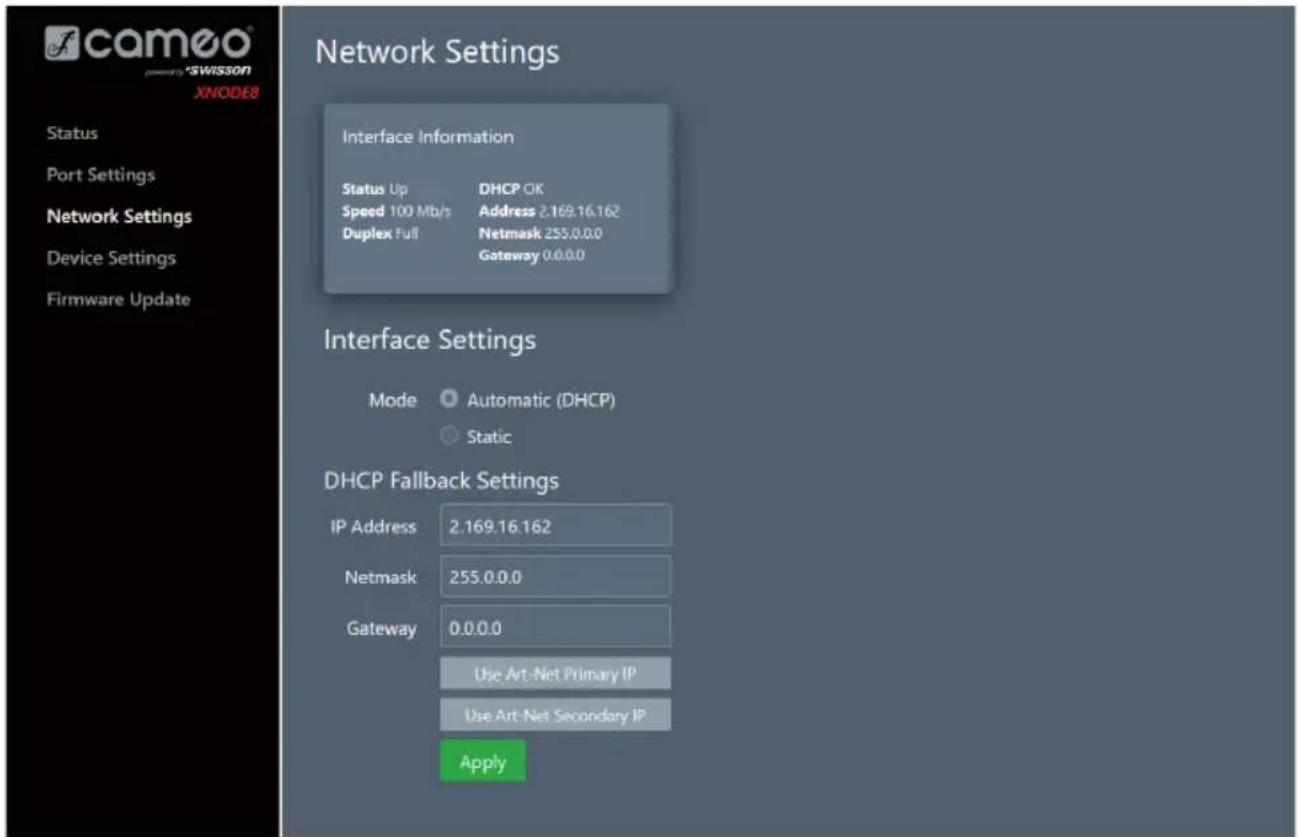
Task: Click the Speed 100 Mb/s text
Action: (x=397, y=211)
